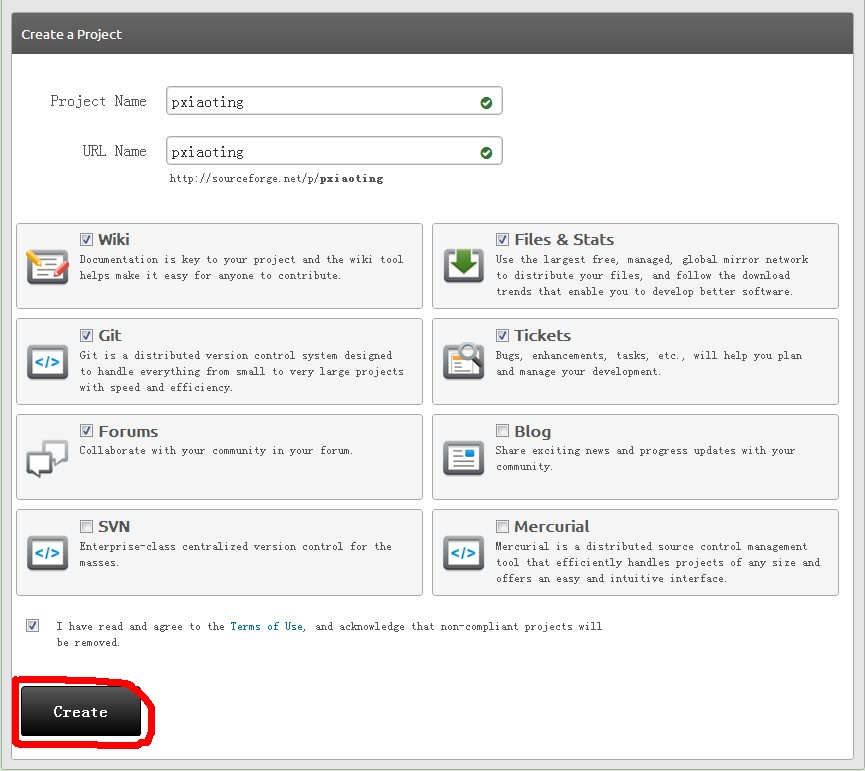Click 'Enterprise-class centralized version control' description
Viewport: 865px width, 771px height.
click(x=236, y=554)
